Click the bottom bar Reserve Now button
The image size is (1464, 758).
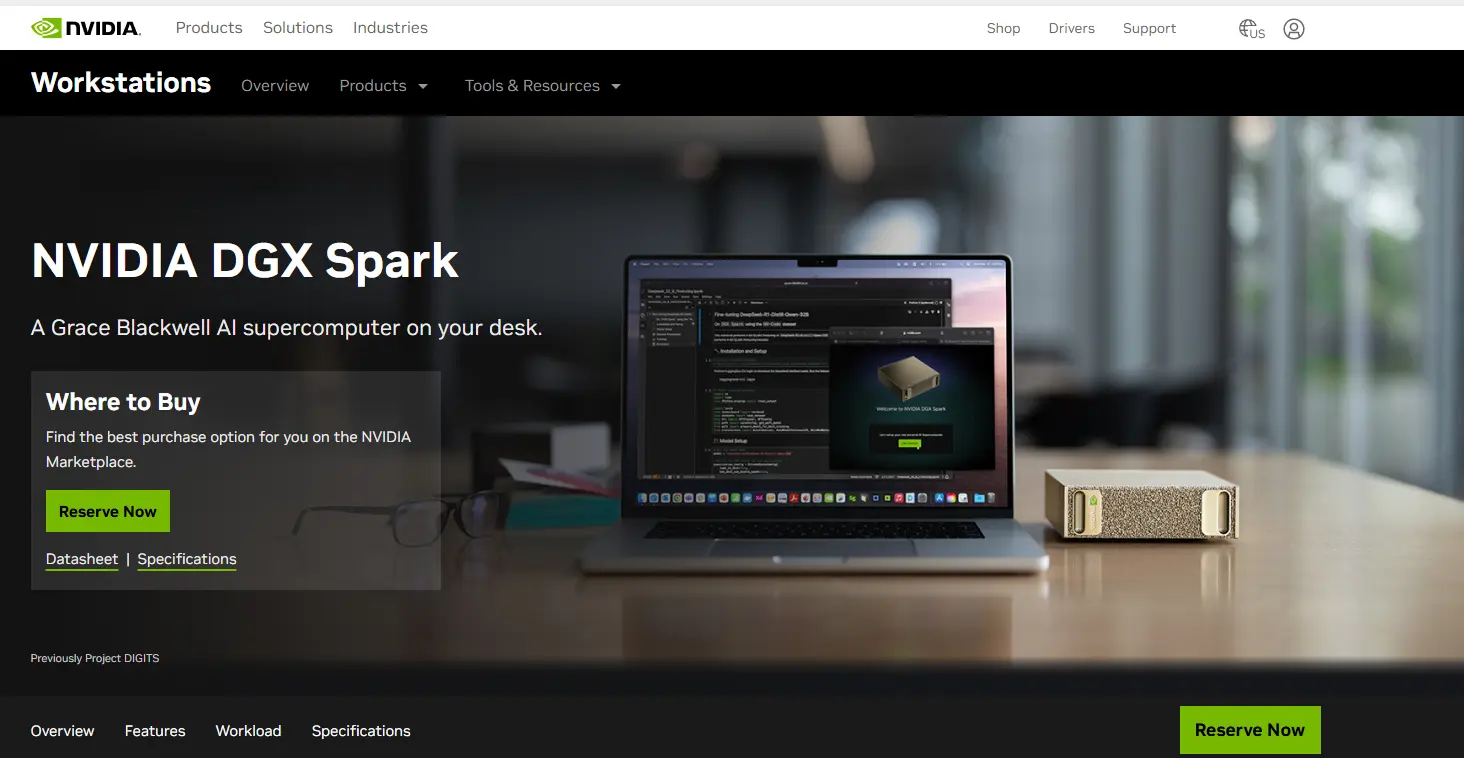point(1250,730)
